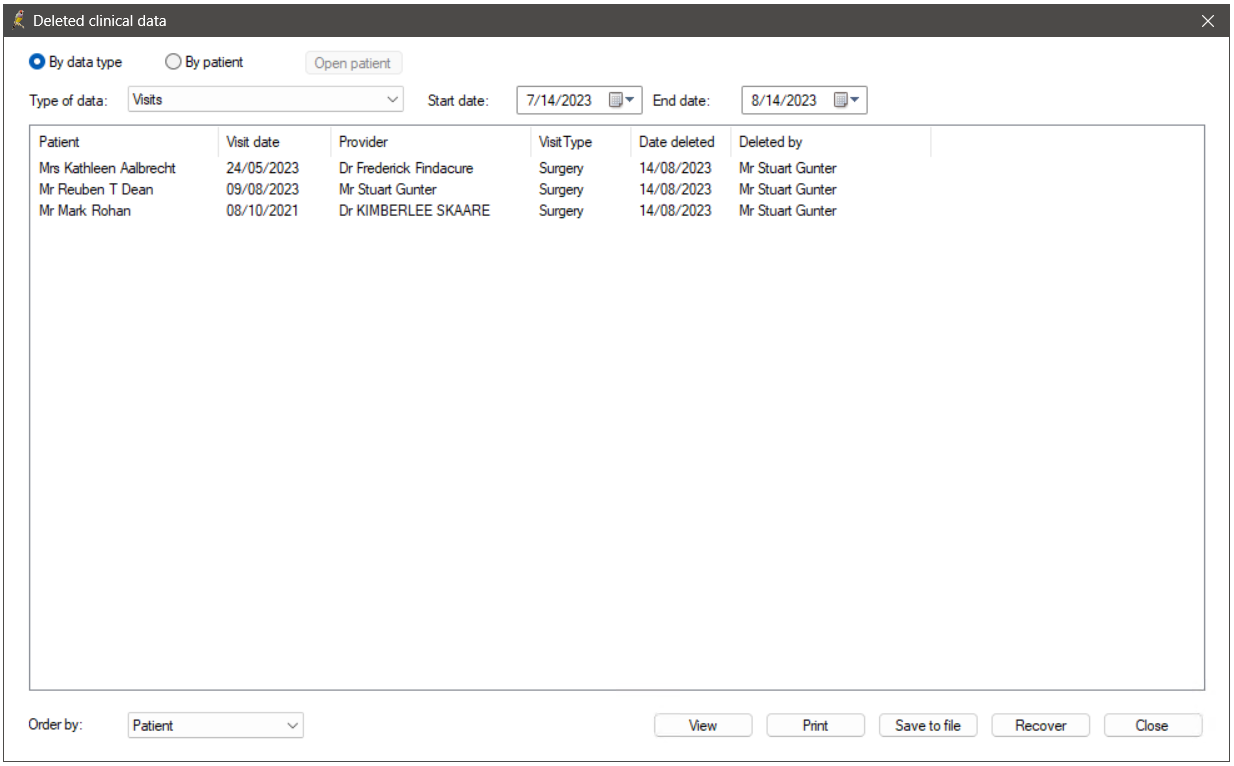Open the End date calendar picker
Viewport: 1234px width, 766px height.
[x=847, y=100]
